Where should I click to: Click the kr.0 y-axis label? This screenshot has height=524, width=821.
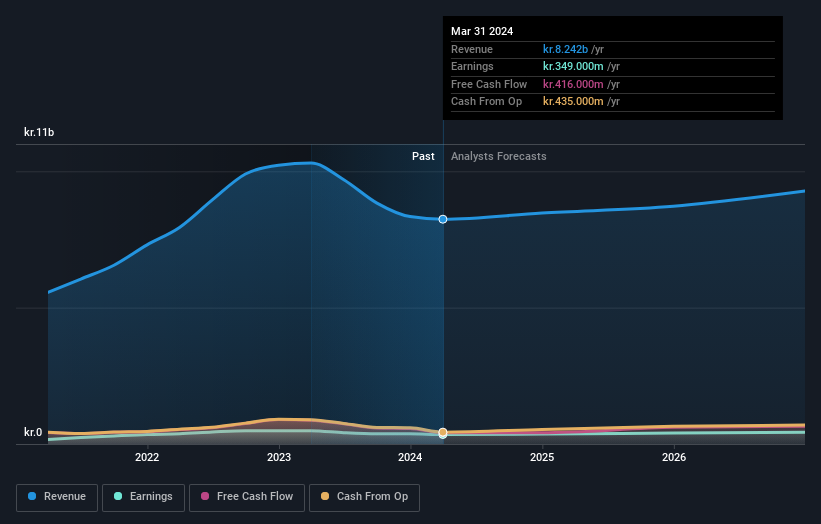[x=33, y=432]
